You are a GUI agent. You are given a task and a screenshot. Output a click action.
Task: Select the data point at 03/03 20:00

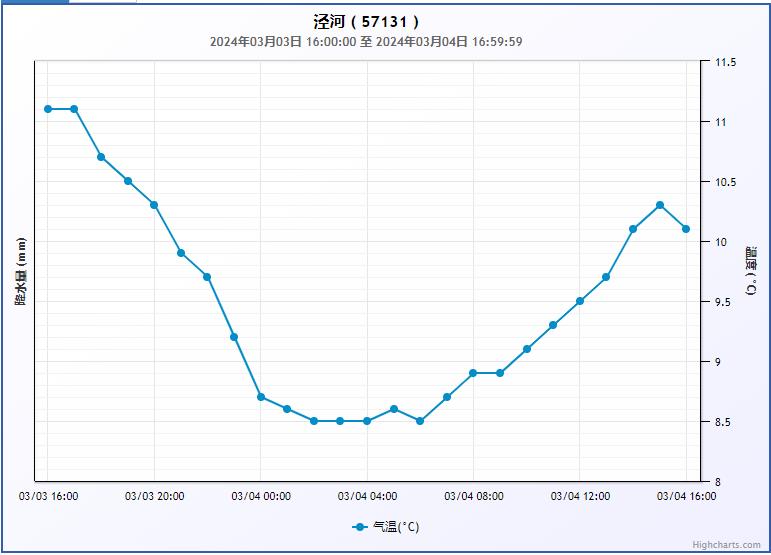click(154, 205)
